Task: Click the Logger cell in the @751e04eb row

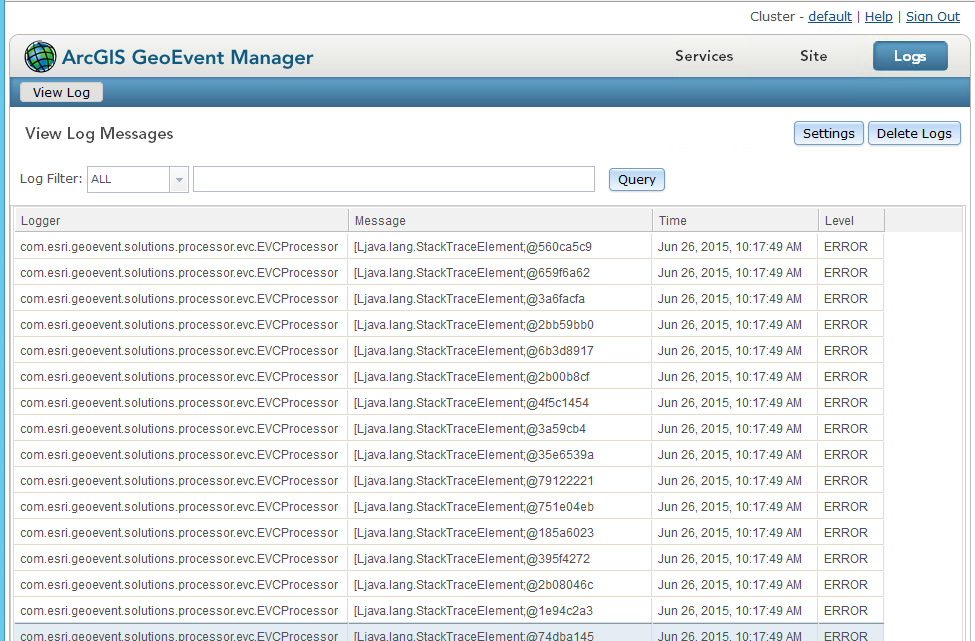Action: 179,508
